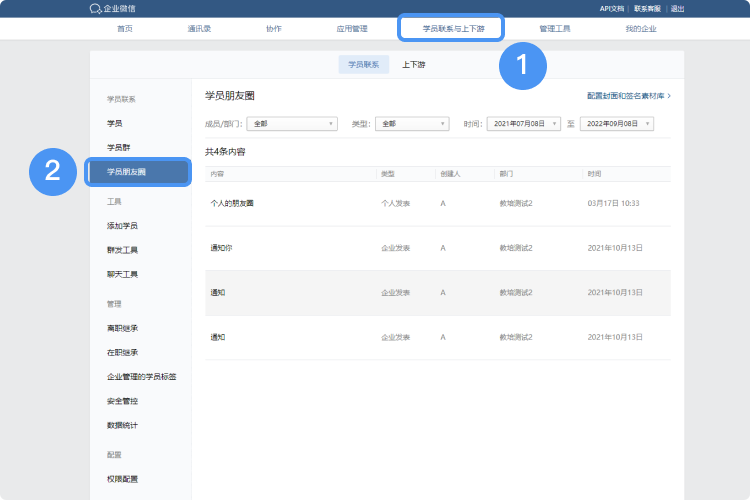Click 教培测试2 in the 个人的朋友圈 row
This screenshot has height=500, width=750.
coord(516,203)
